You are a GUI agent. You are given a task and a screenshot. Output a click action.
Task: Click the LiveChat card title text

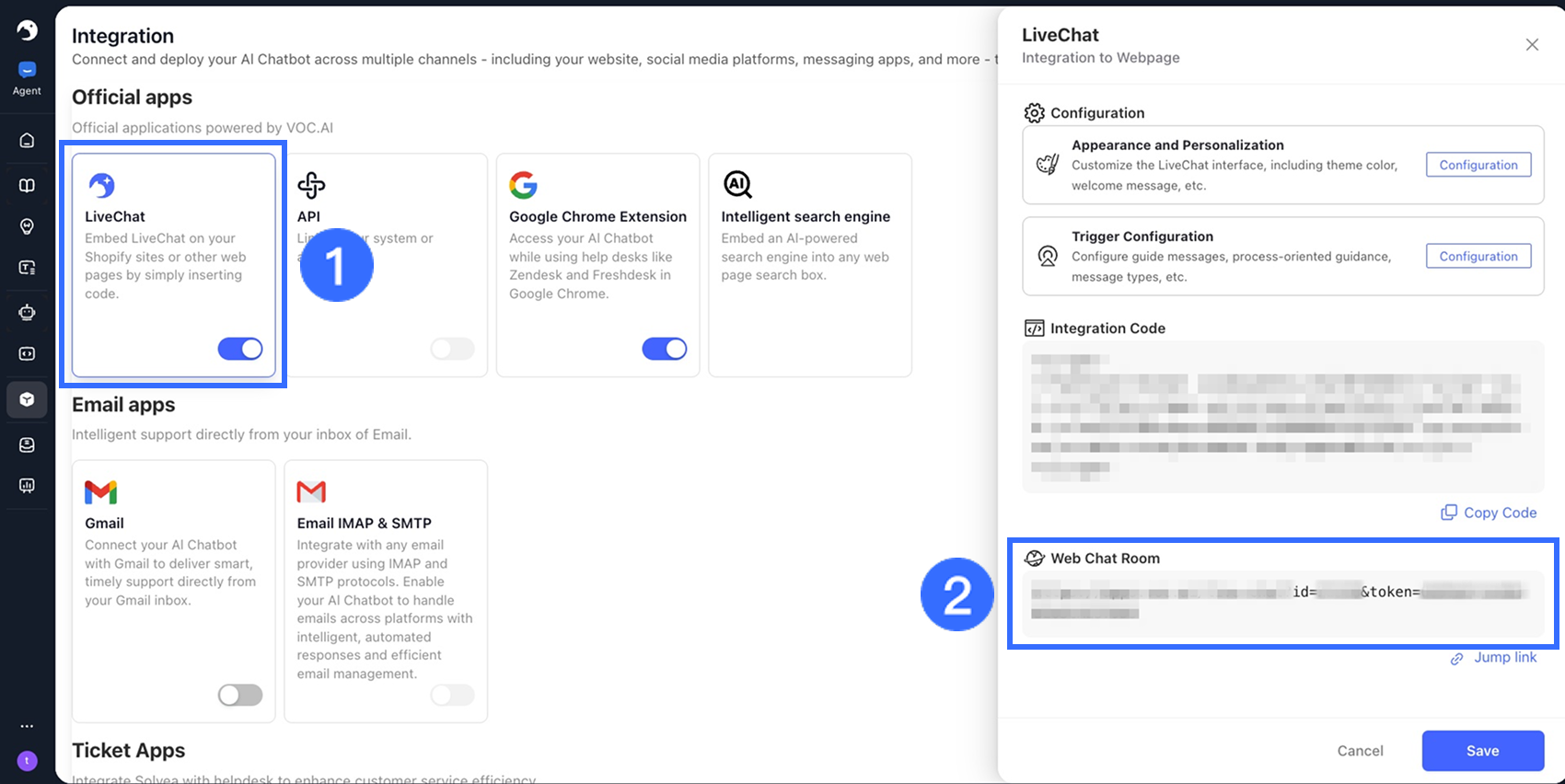tap(115, 216)
